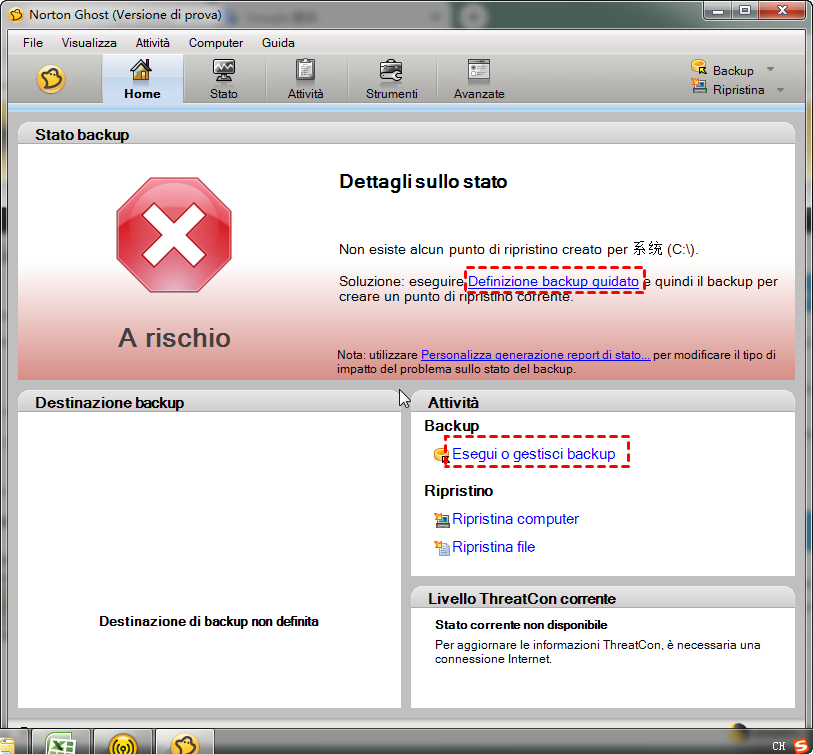Open the Attività clipboard icon in toolbar
The height and width of the screenshot is (754, 813).
point(305,70)
